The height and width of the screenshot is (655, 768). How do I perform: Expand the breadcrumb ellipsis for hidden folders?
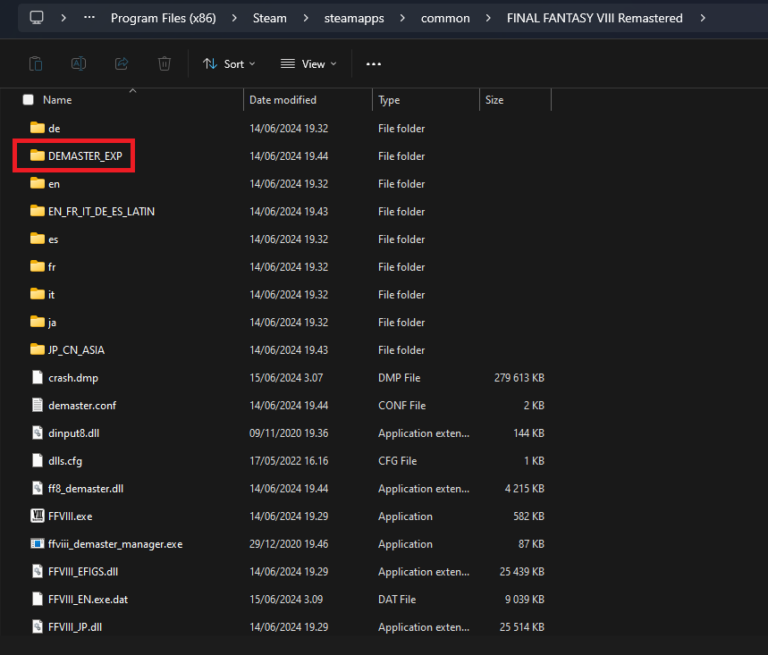[90, 18]
